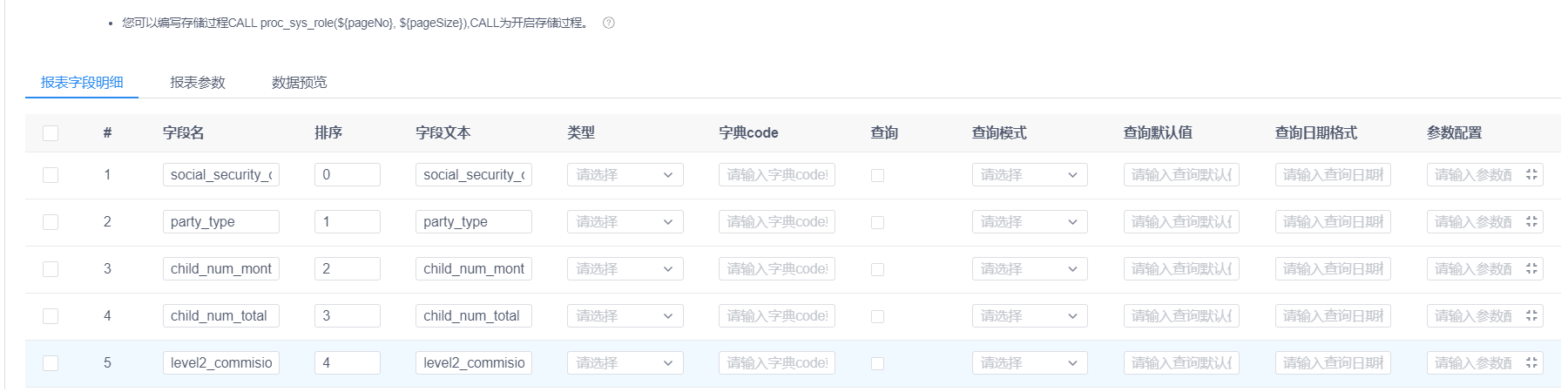Expand 查询模式 dropdown in row 3
Image resolution: width=1568 pixels, height=392 pixels.
[1030, 269]
